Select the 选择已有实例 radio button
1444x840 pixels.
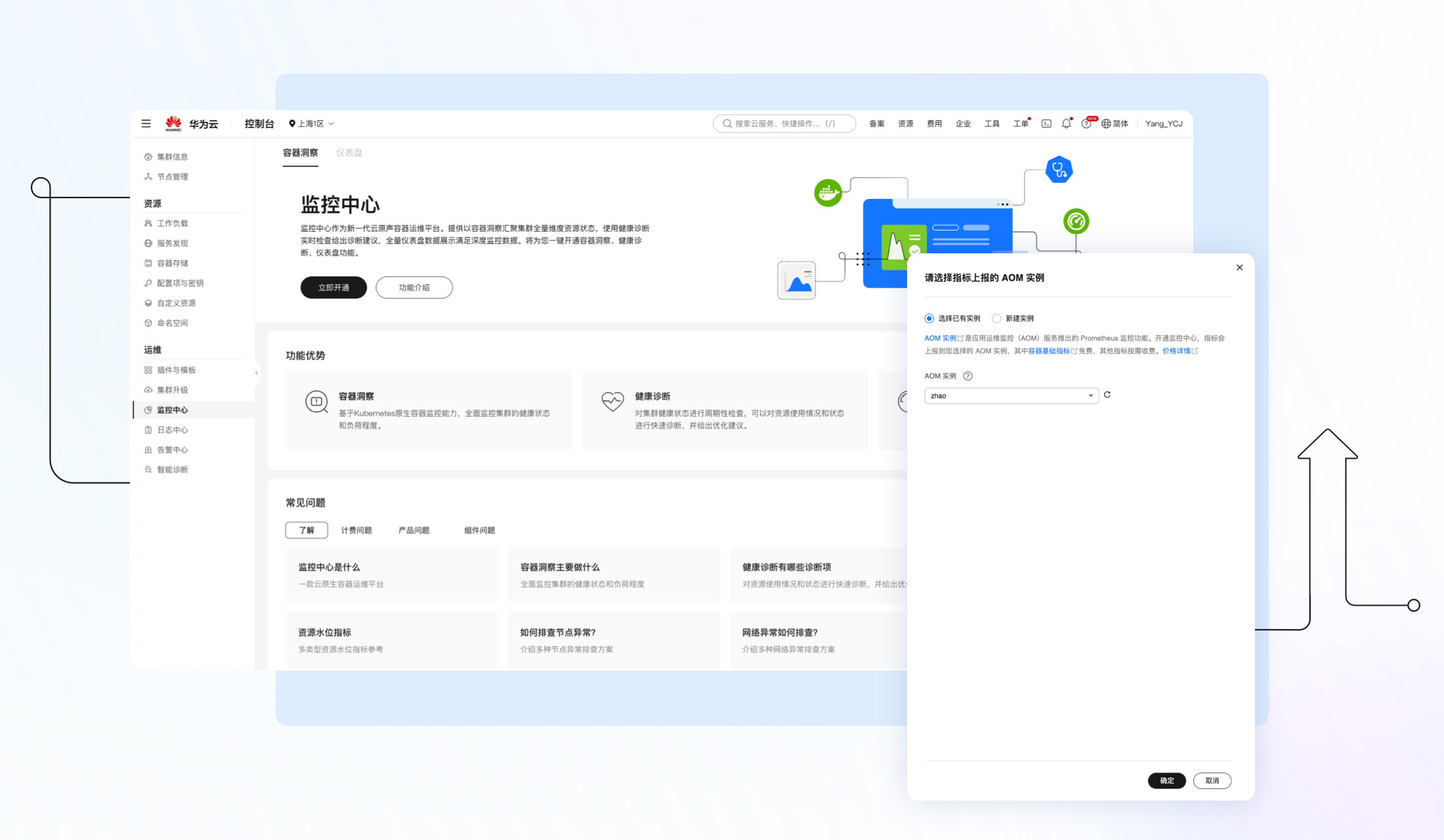[x=929, y=318]
